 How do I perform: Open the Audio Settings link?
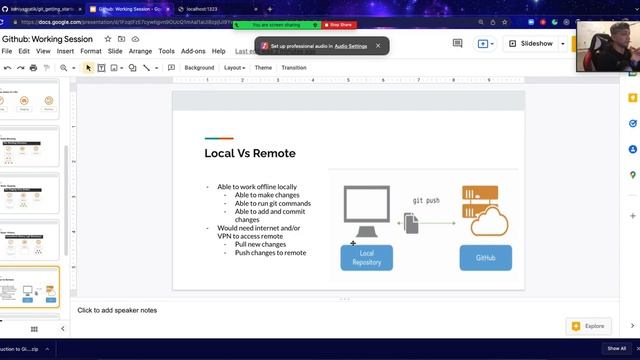[351, 46]
